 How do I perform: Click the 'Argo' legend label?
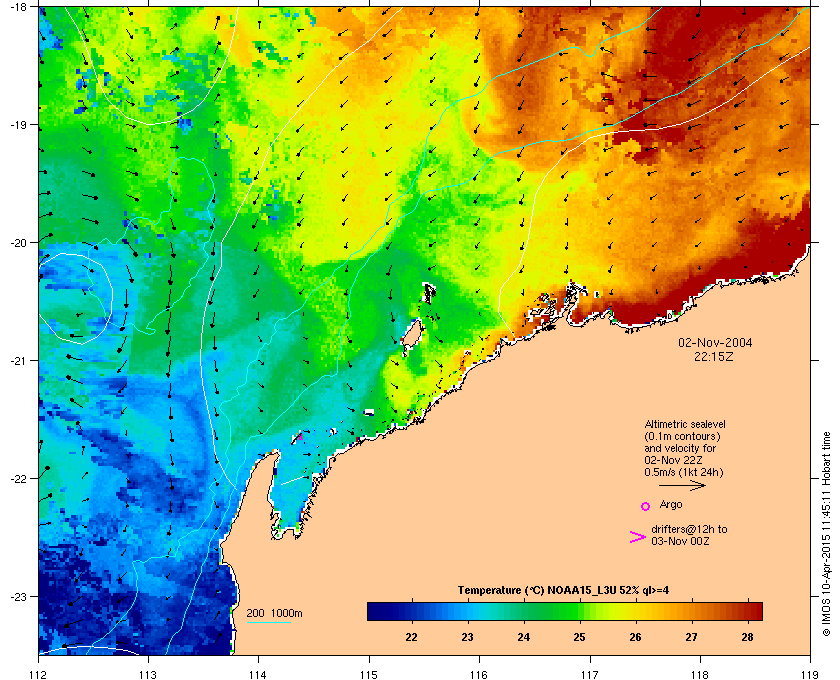coord(671,504)
